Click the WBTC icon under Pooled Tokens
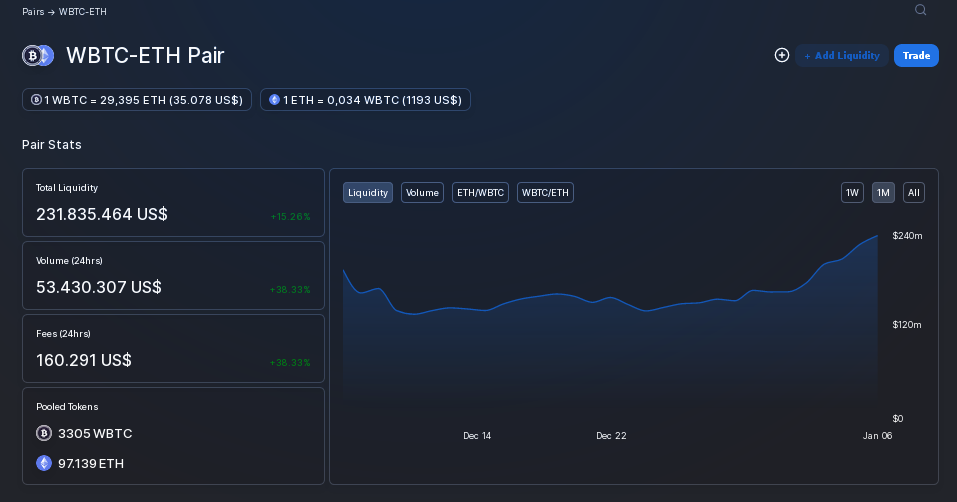The image size is (957, 502). pos(44,433)
